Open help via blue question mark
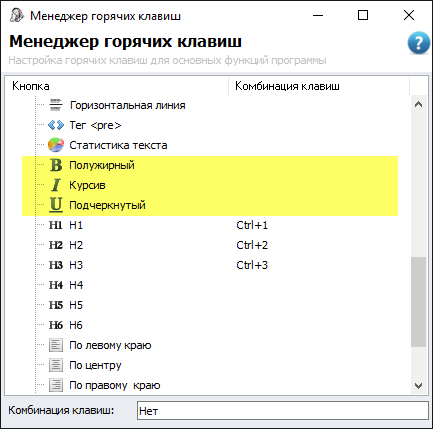 coord(419,43)
